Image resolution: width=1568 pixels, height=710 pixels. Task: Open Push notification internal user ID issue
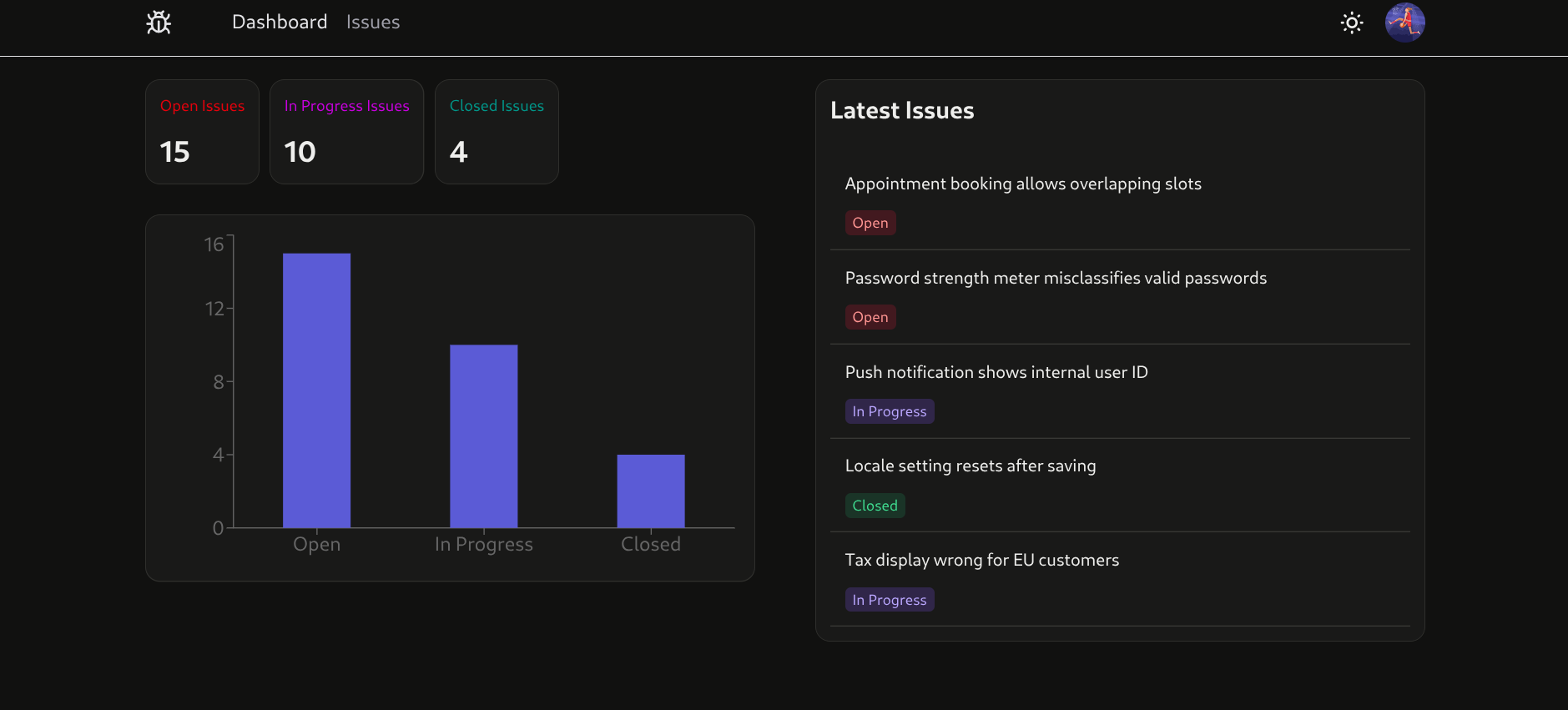996,372
